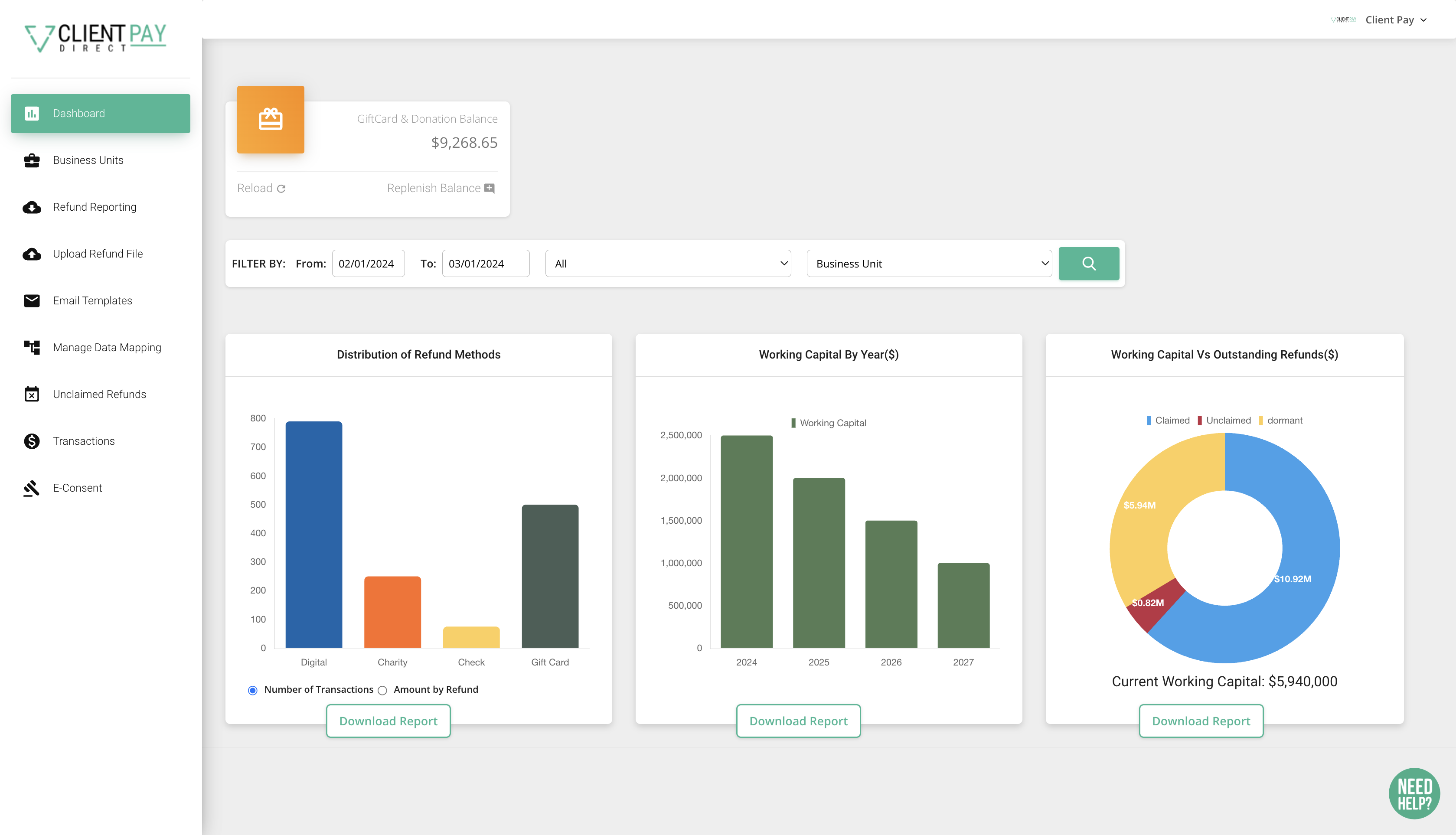Download Working Capital Vs Outstanding Refunds report
Image resolution: width=1456 pixels, height=835 pixels.
point(1201,721)
